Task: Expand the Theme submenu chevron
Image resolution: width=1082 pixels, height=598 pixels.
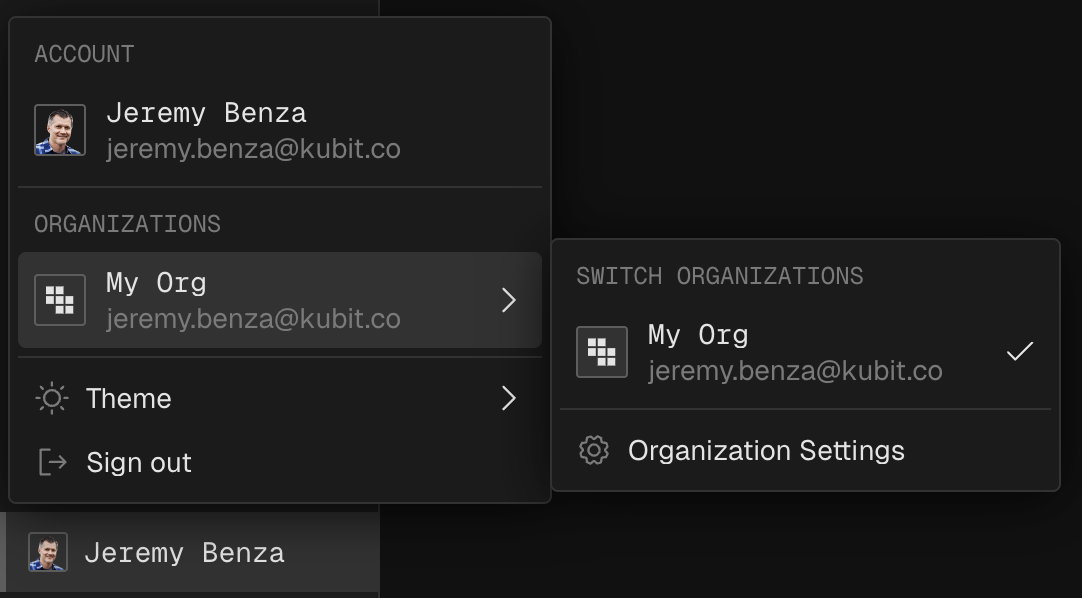Action: 509,399
